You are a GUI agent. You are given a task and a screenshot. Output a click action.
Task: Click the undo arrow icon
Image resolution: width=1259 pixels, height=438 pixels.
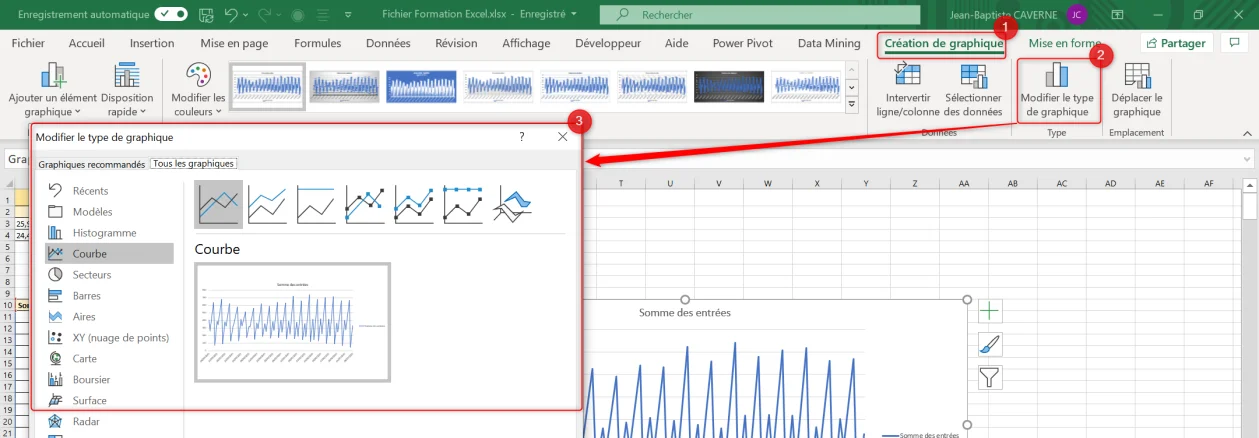(x=232, y=15)
